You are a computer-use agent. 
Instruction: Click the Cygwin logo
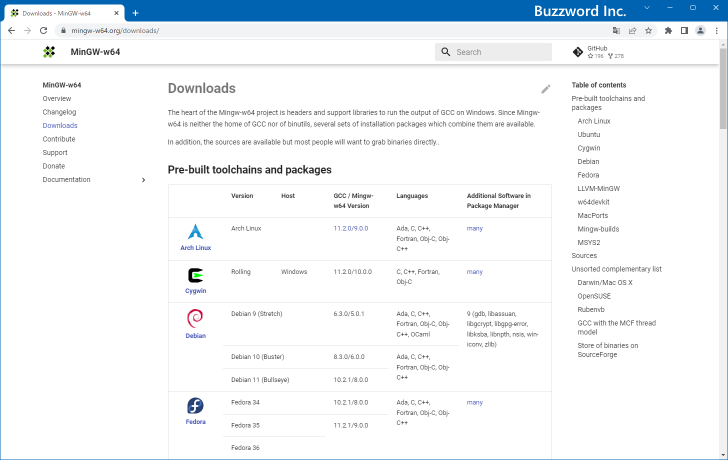tap(195, 275)
